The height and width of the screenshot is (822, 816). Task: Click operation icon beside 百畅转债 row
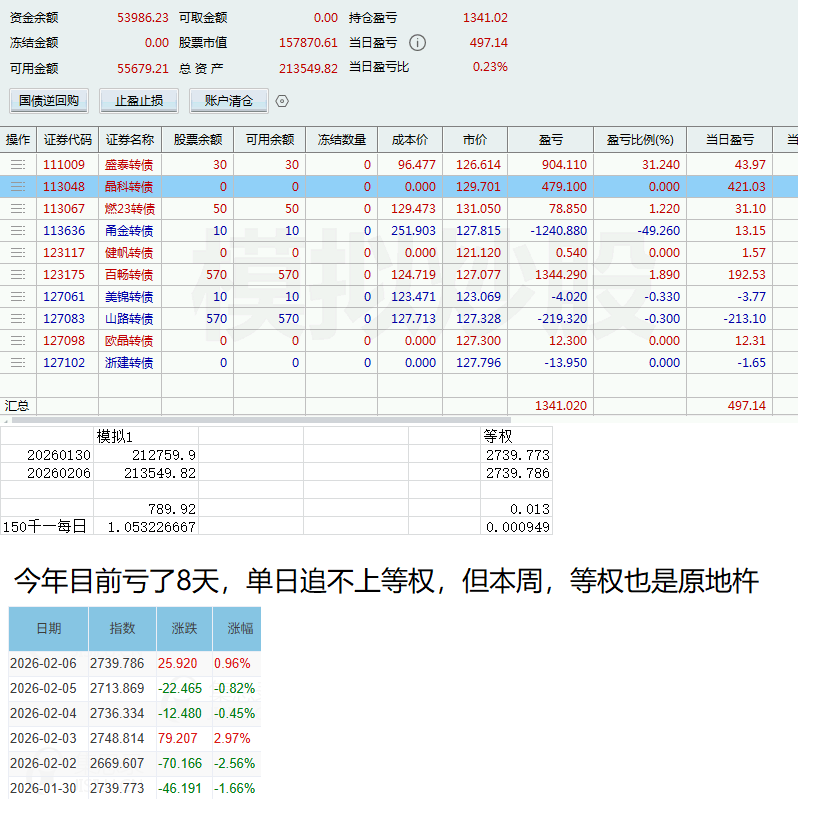point(18,275)
